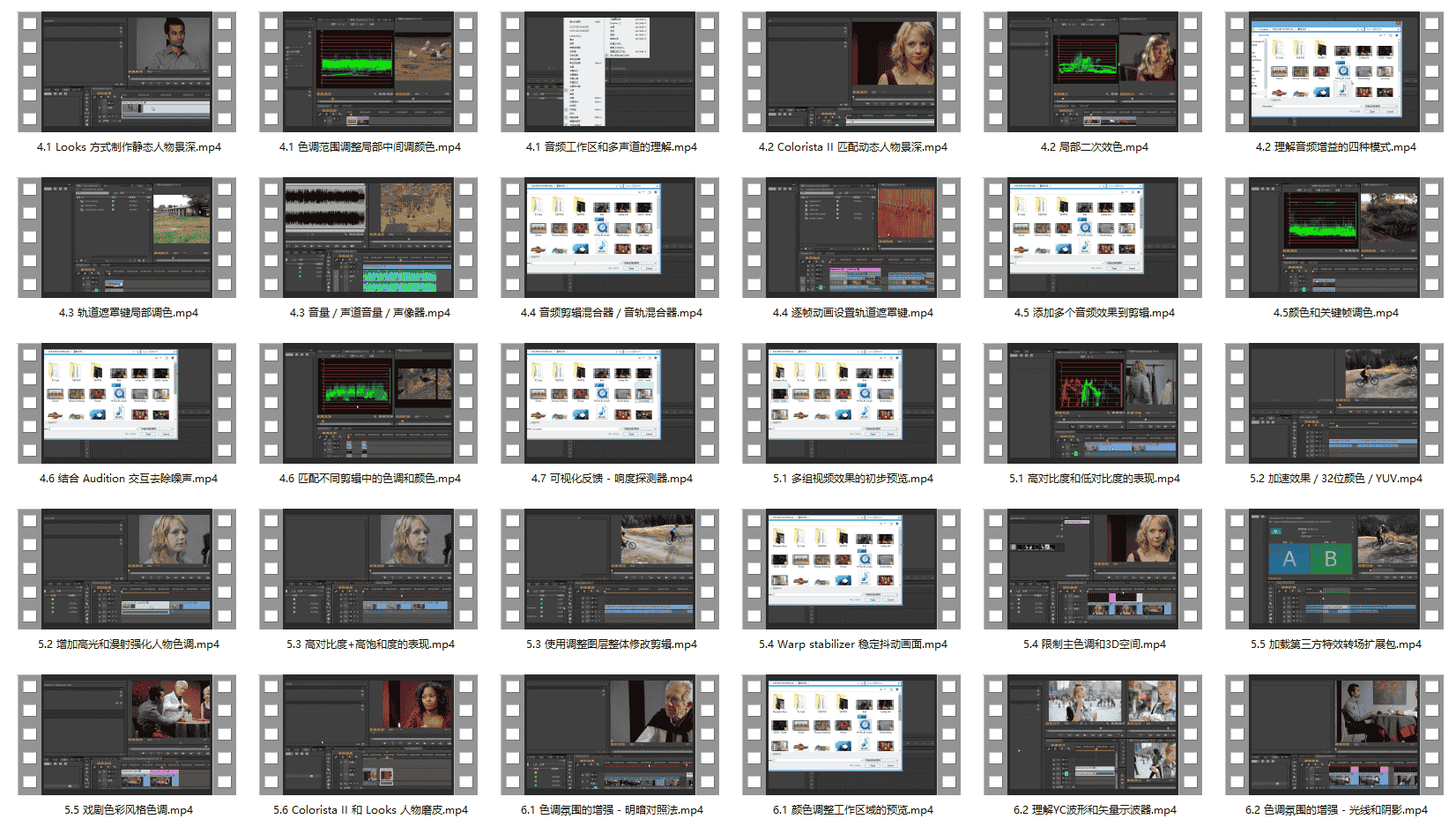
Task: Open thumbnail 5.3 使用调整图层整体修改剪辑
Action: tap(610, 569)
